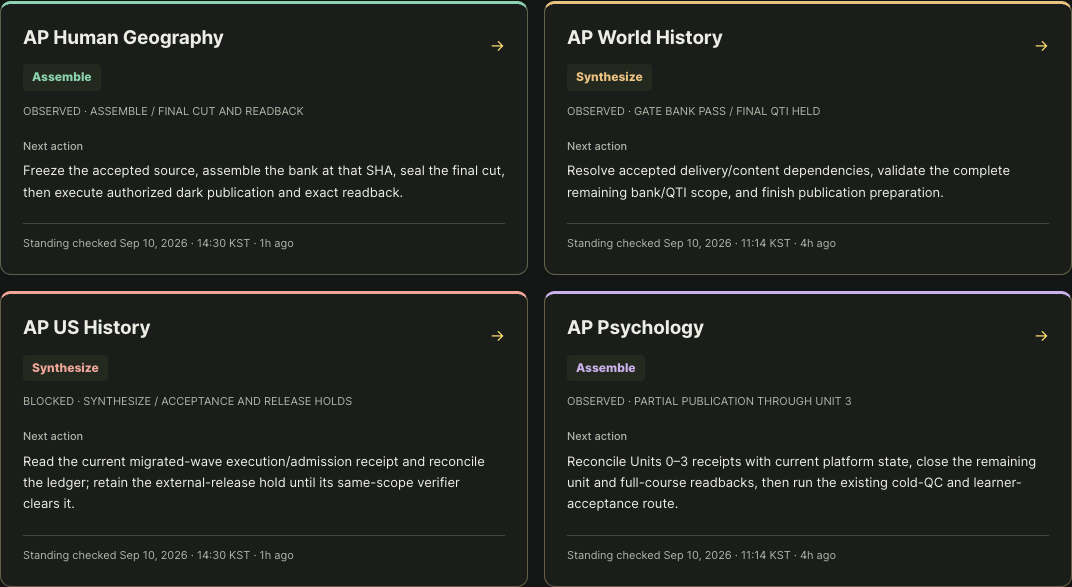Open AP World History card arrow
The width and height of the screenshot is (1072, 587).
(x=1041, y=46)
